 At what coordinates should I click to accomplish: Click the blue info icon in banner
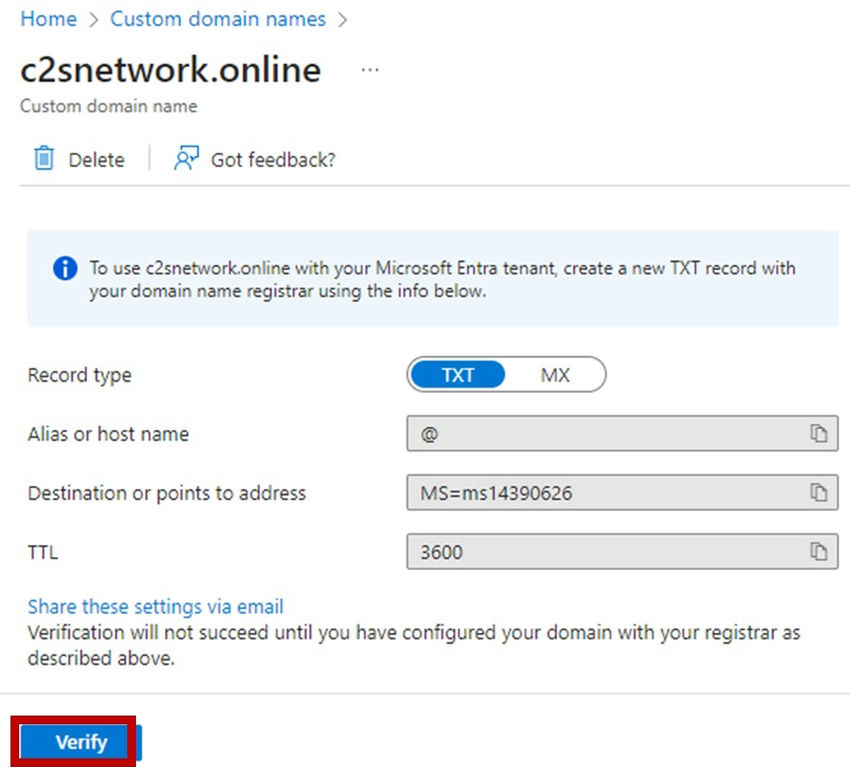(65, 269)
